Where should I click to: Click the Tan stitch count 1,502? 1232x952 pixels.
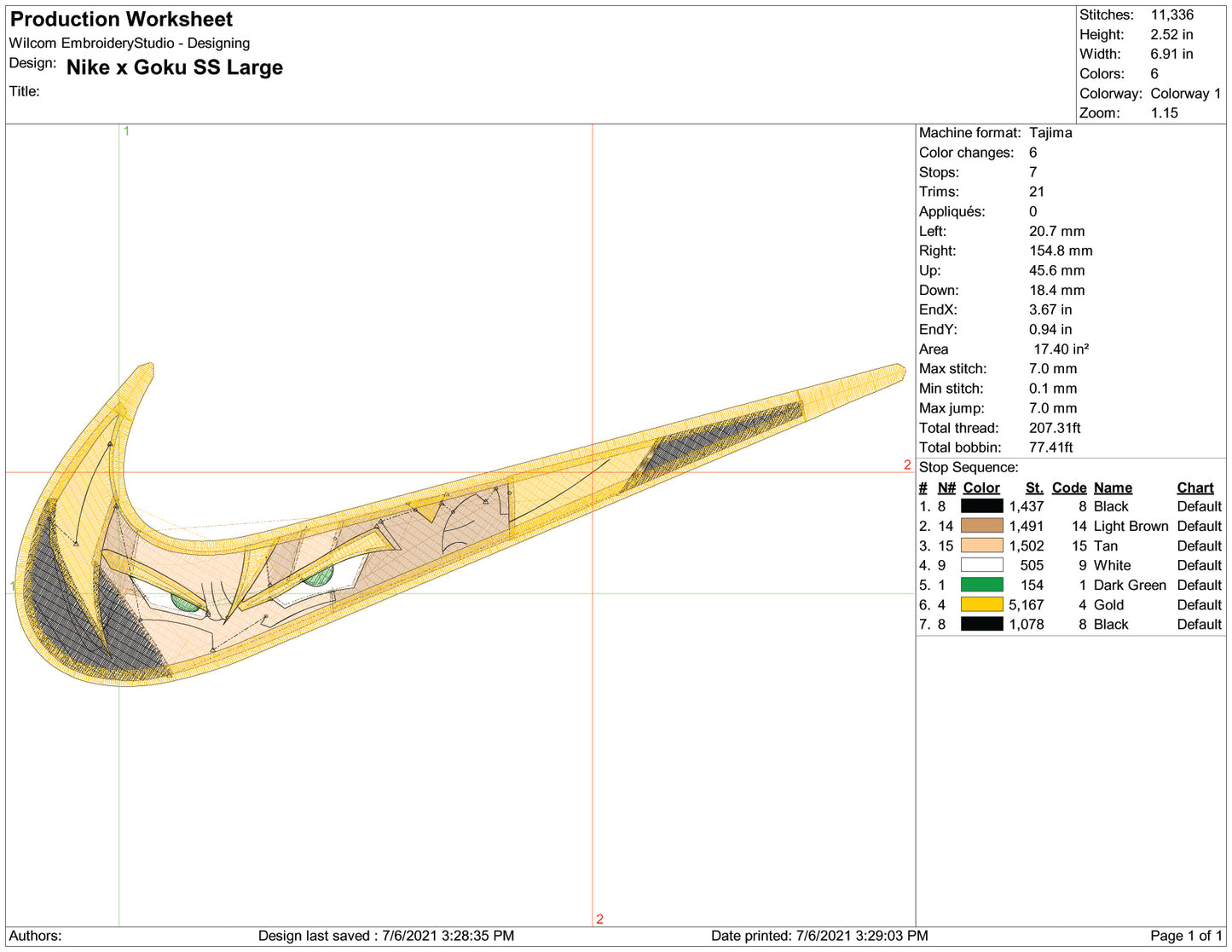(1027, 546)
